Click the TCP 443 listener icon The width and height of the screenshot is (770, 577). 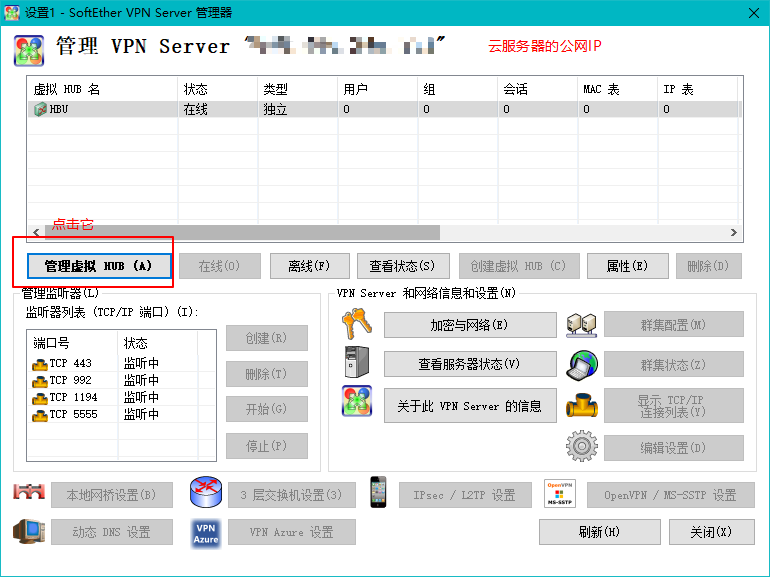(x=40, y=364)
